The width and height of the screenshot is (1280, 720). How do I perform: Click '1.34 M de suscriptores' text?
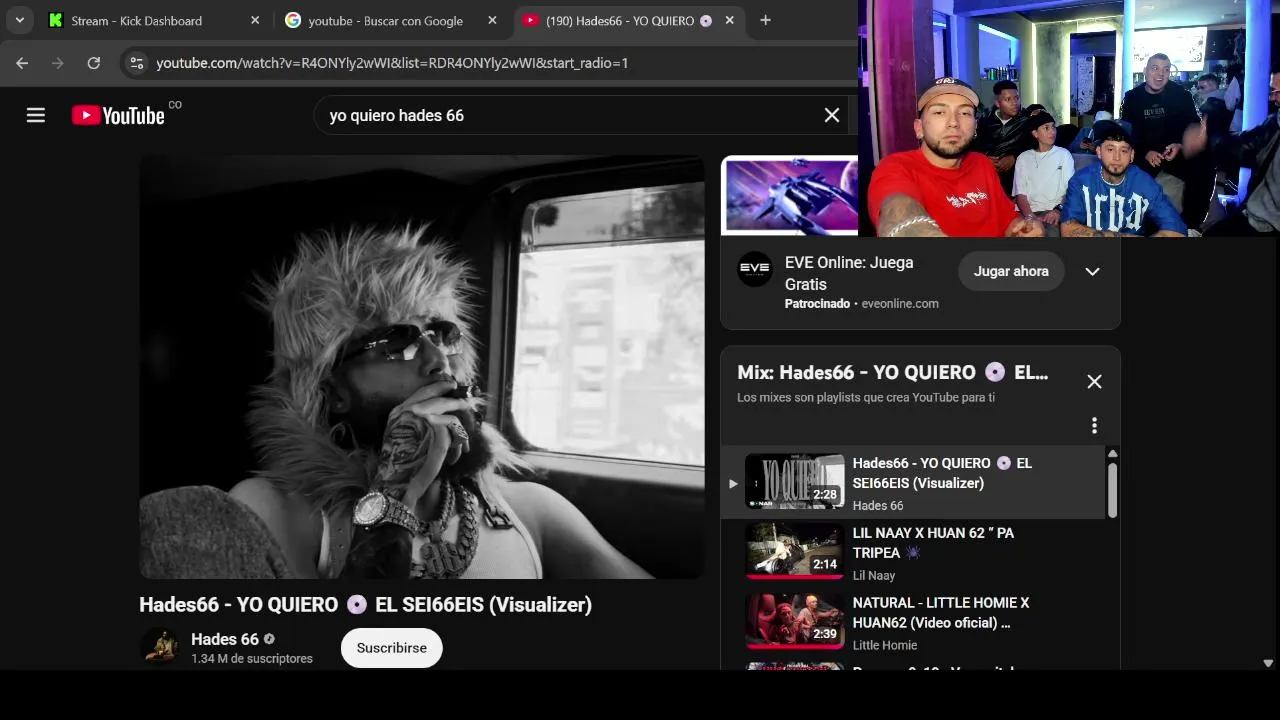pyautogui.click(x=252, y=659)
